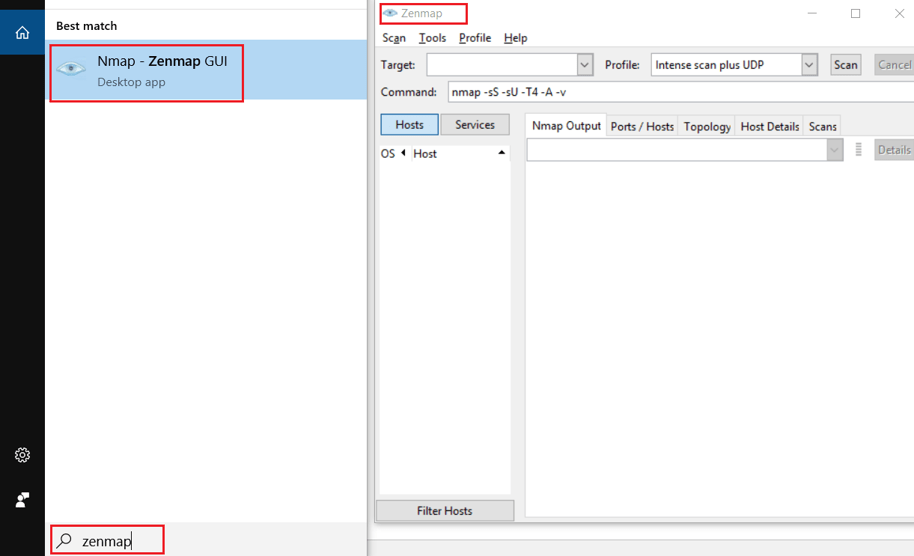
Task: Open Nmap - Zenmap GUI search result
Action: [x=206, y=71]
